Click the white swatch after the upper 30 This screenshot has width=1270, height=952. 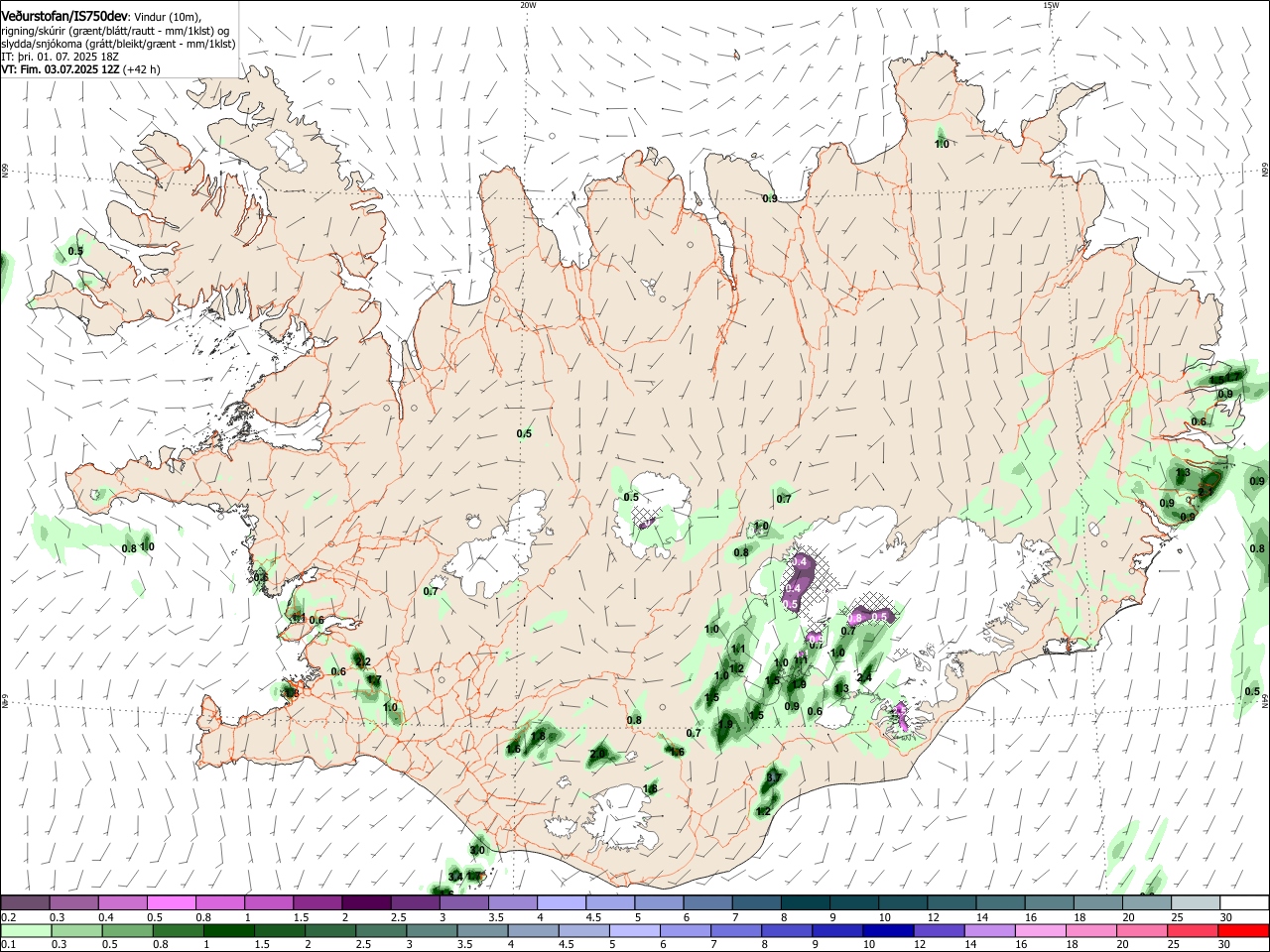click(1244, 902)
